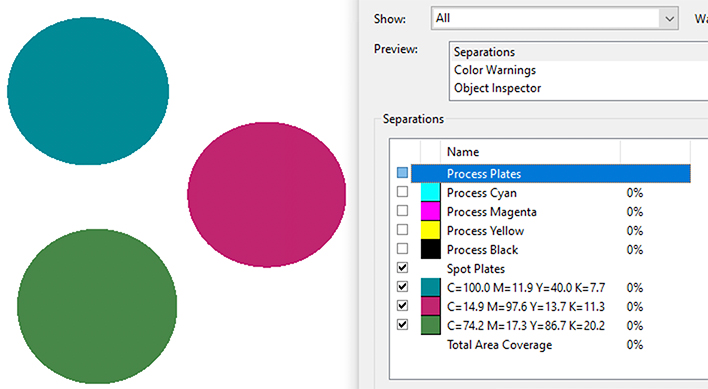Click the Process Yellow color swatch

pos(430,230)
